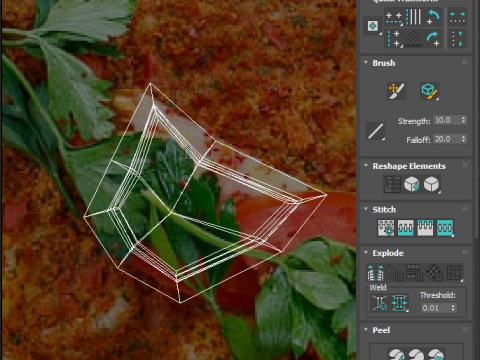Image resolution: width=480 pixels, height=360 pixels.
Task: Click Flatten by Material ID icon
Action: [x=434, y=273]
